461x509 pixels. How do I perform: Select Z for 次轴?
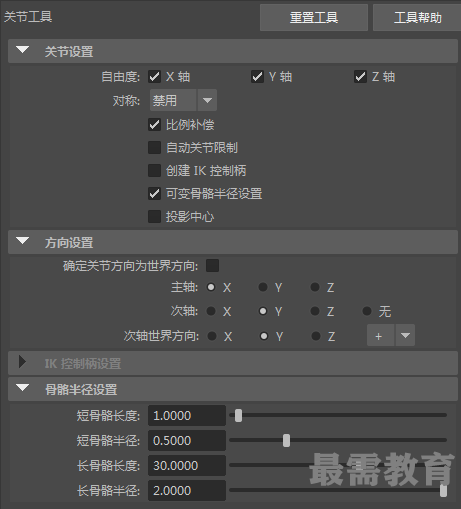[x=315, y=311]
